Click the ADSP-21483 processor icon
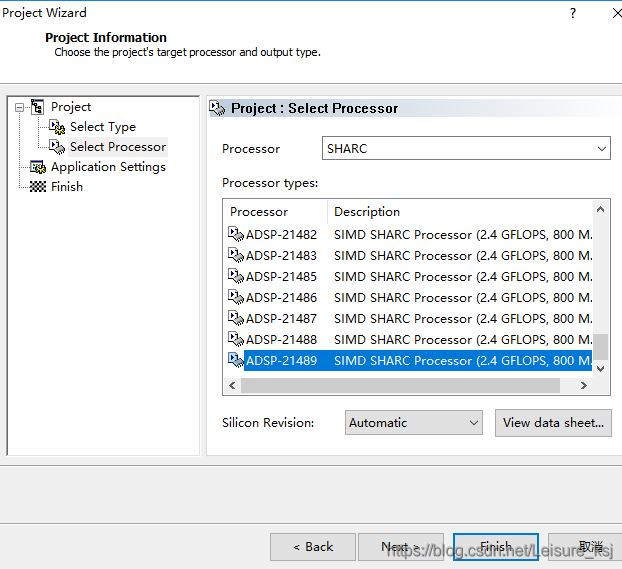The height and width of the screenshot is (569, 622). (236, 255)
